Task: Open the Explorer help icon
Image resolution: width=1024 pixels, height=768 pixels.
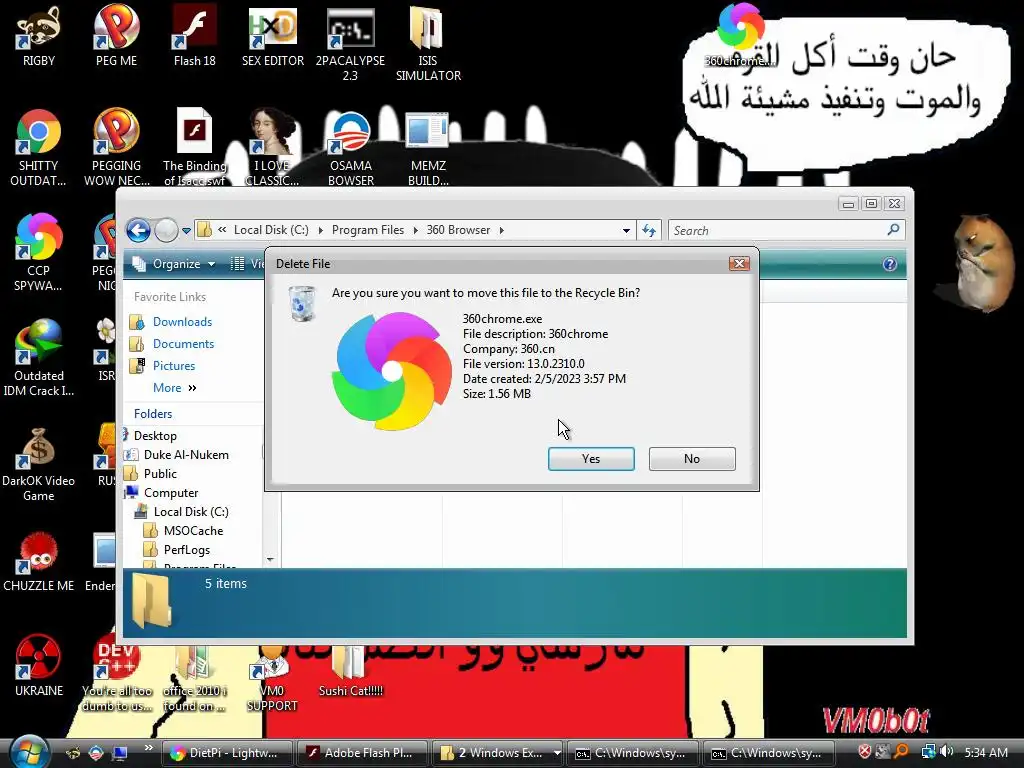Action: pos(889,264)
